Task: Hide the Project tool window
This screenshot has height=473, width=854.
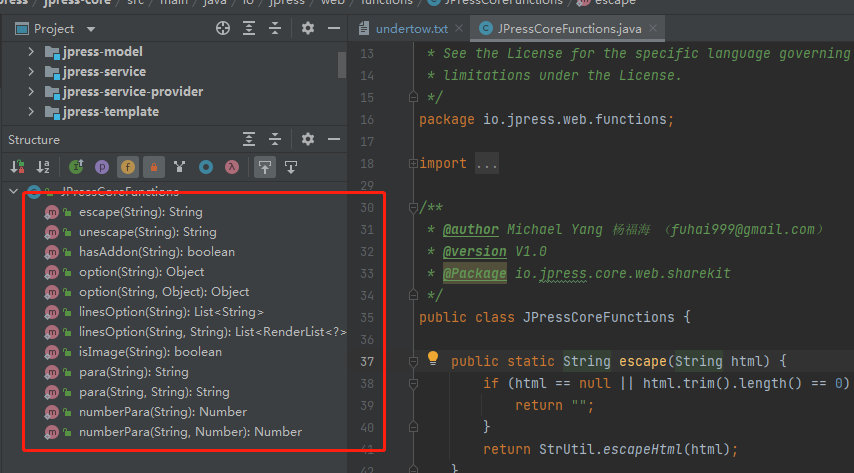Action: tap(334, 28)
